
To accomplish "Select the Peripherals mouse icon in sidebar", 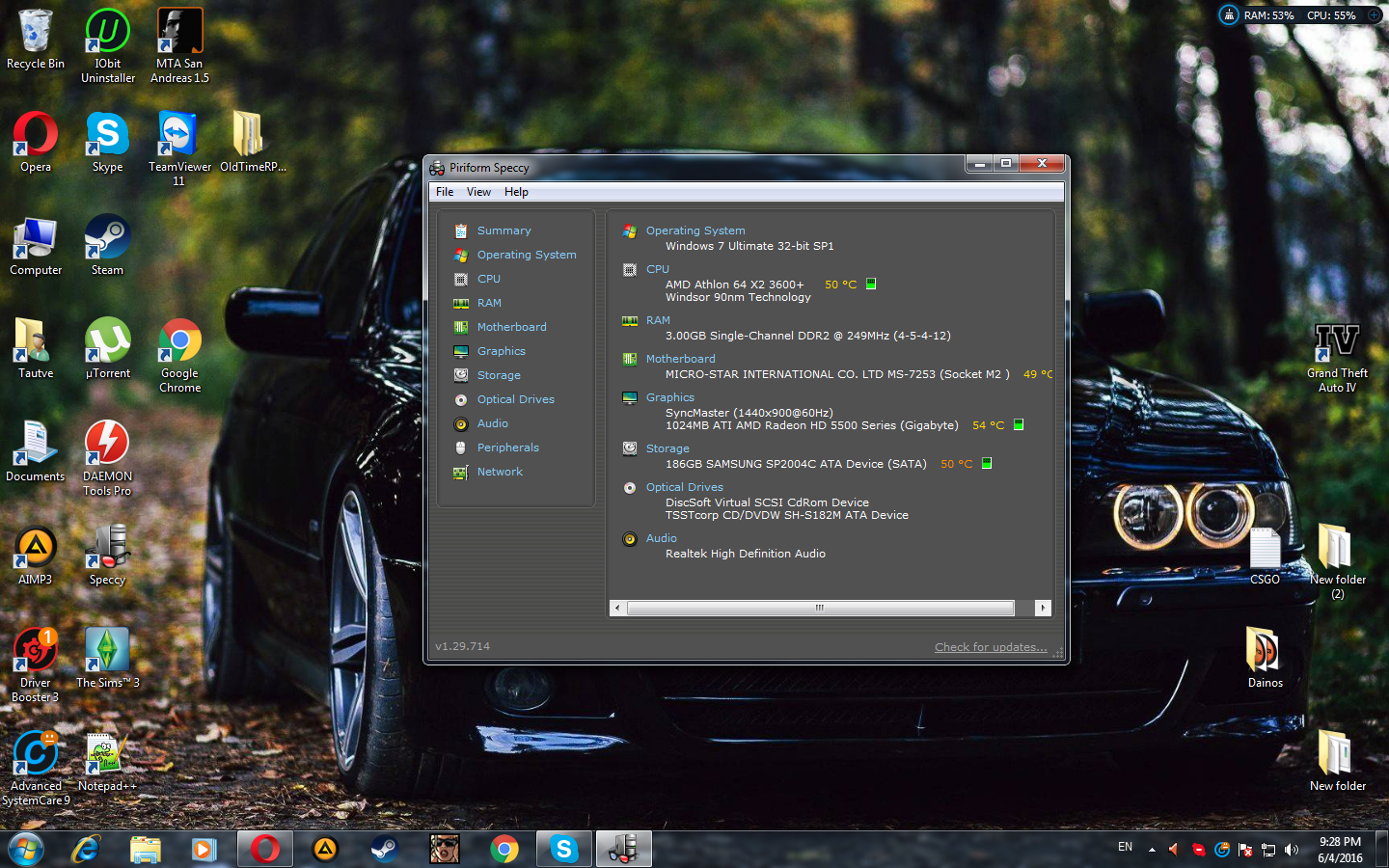I will 461,448.
